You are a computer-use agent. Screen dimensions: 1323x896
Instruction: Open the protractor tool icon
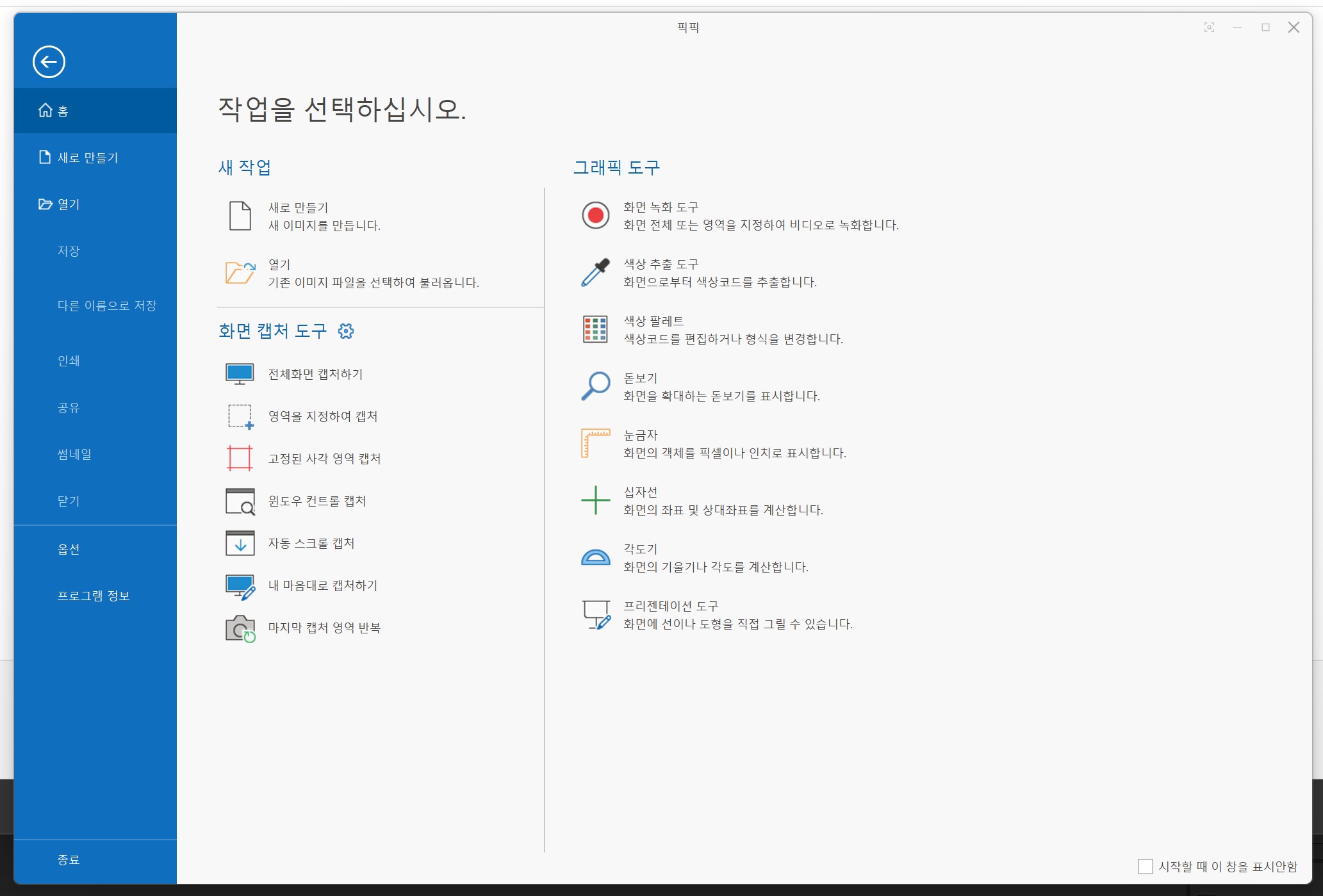(x=595, y=557)
